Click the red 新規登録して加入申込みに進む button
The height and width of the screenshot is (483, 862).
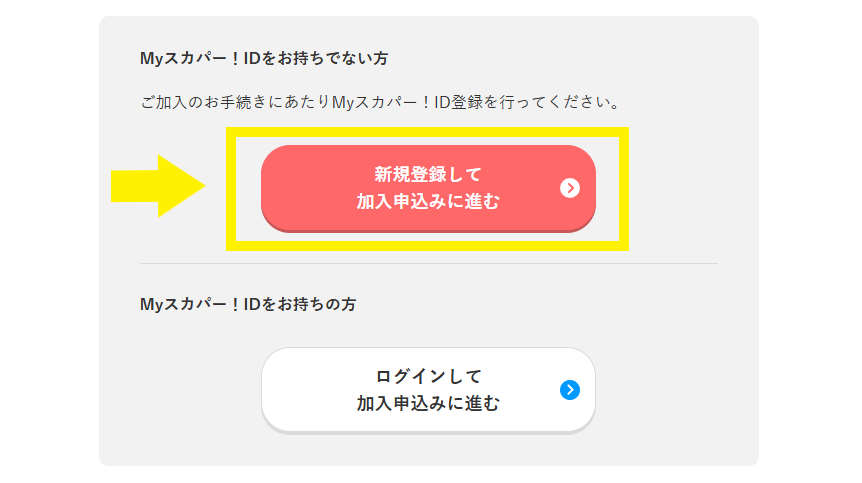point(428,188)
